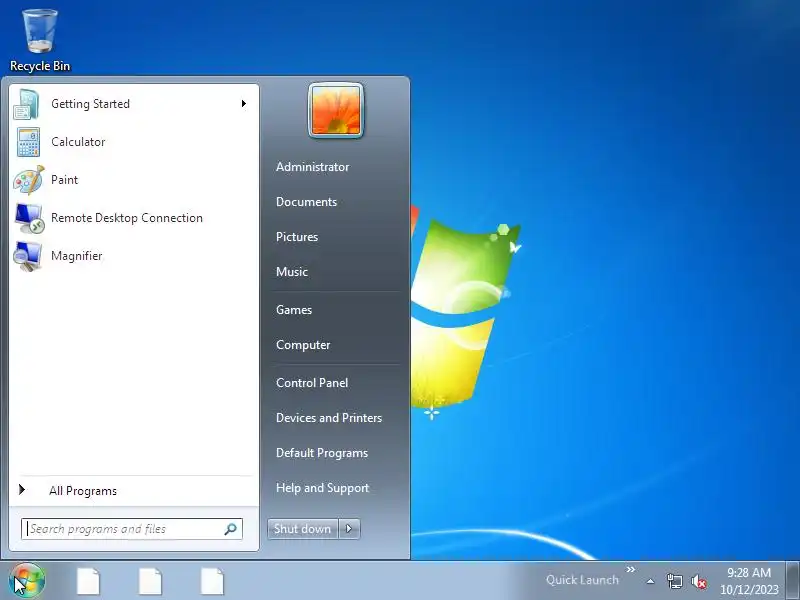Select the Remote Desktop Connection text label
The height and width of the screenshot is (600, 800).
127,218
